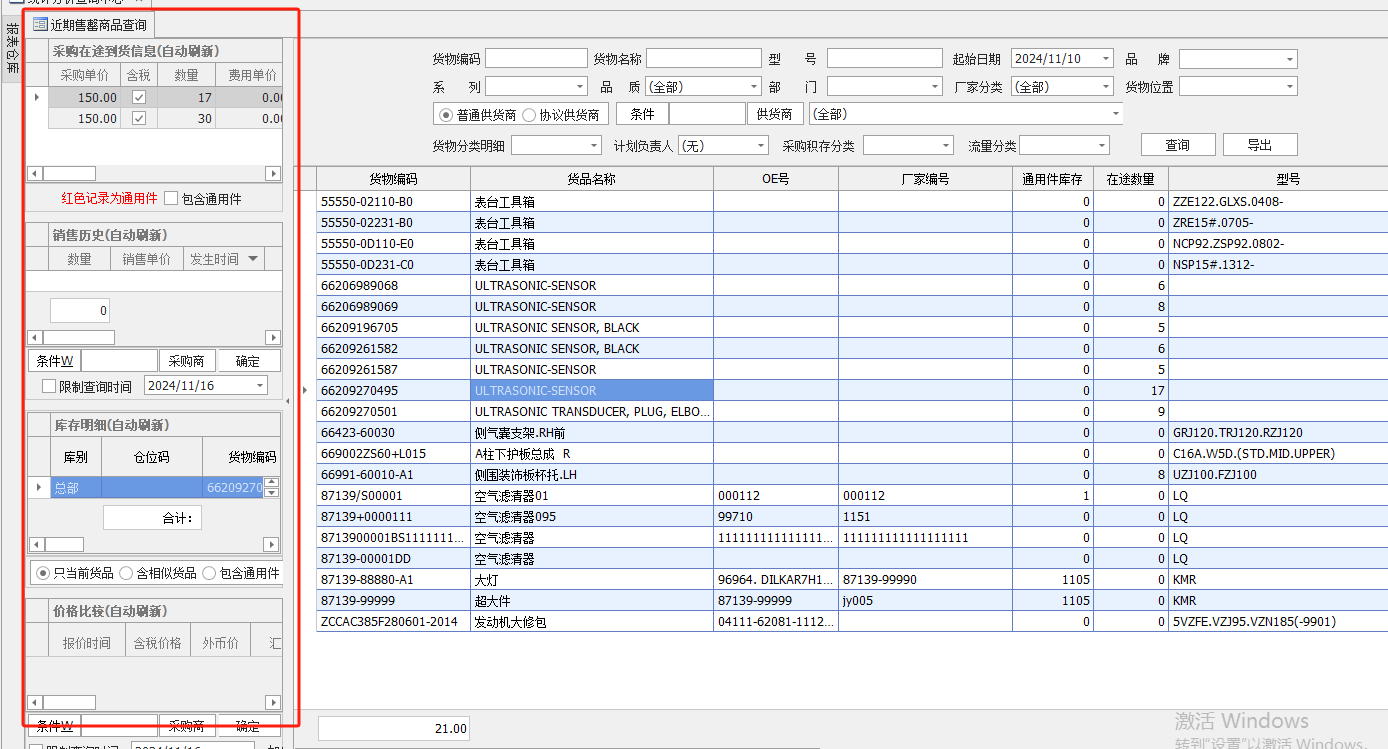
Task: Click the 条件 button beside supplier radios
Action: click(642, 114)
